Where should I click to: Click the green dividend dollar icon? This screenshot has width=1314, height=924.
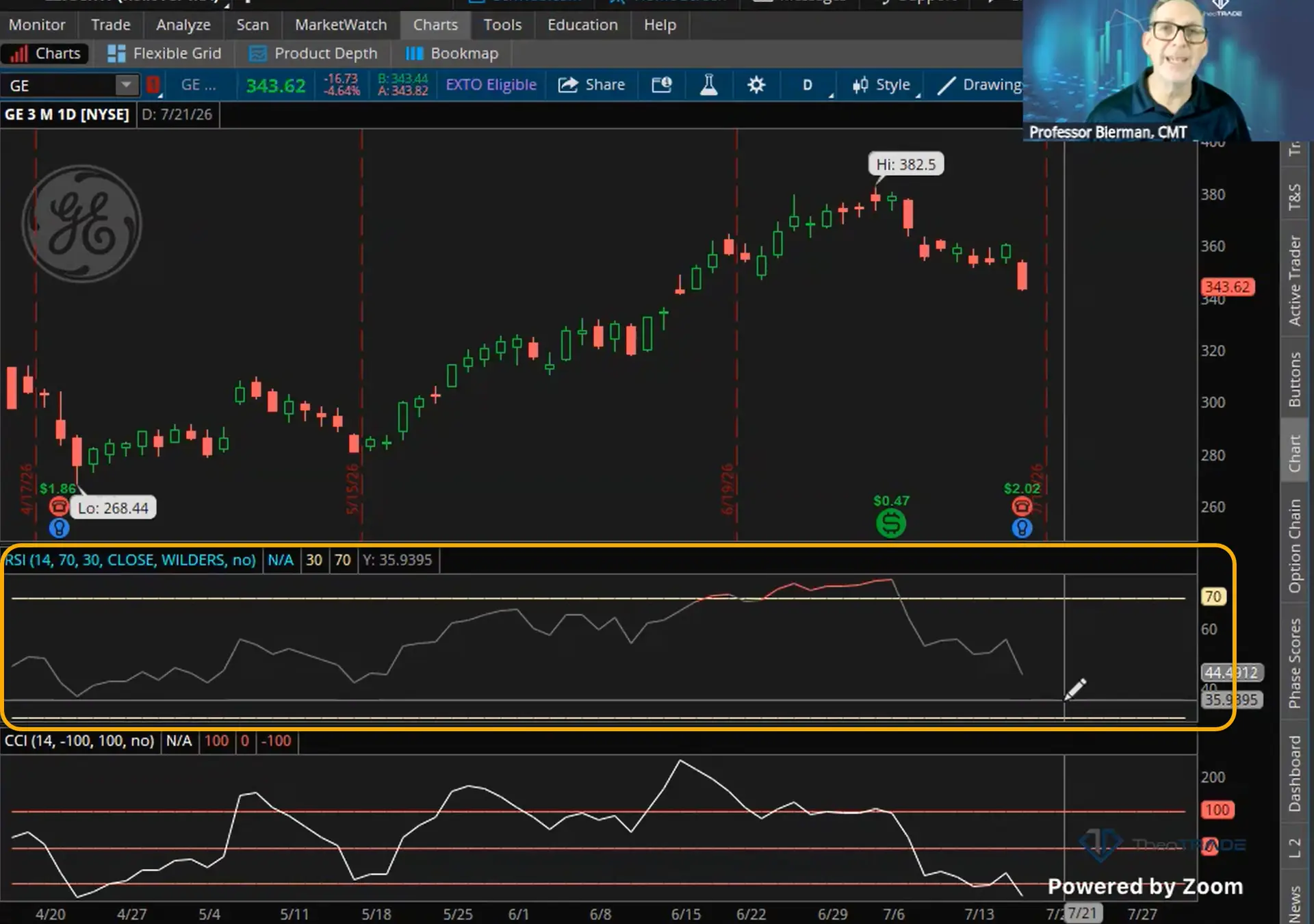(x=891, y=524)
